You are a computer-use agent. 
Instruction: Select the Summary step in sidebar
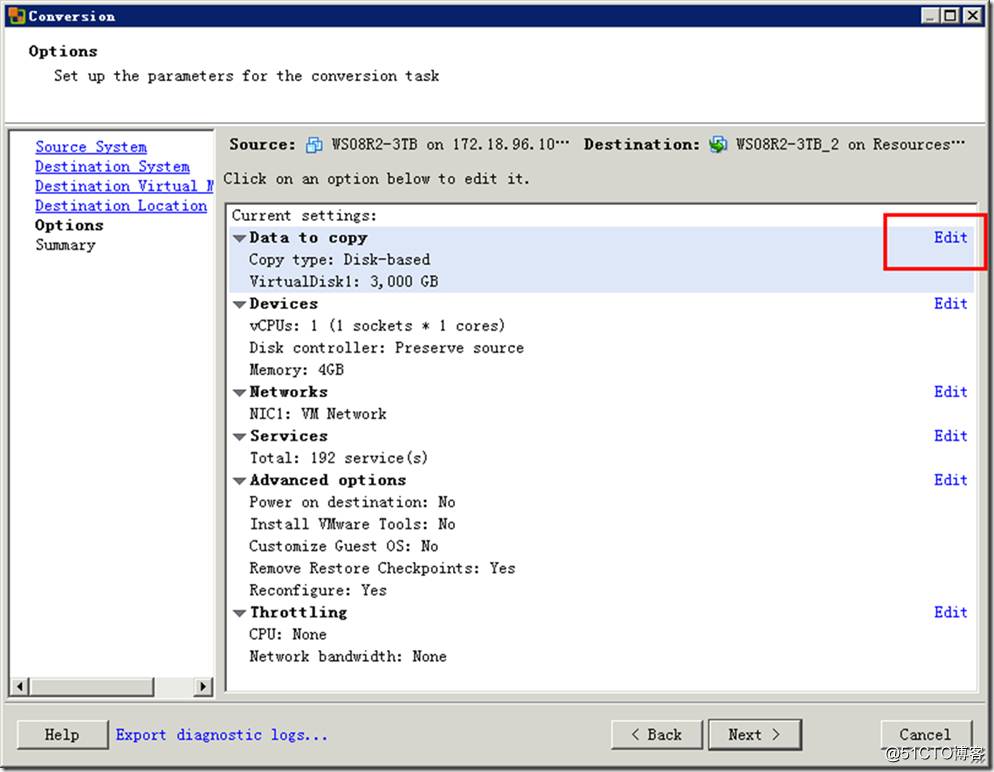(x=65, y=245)
